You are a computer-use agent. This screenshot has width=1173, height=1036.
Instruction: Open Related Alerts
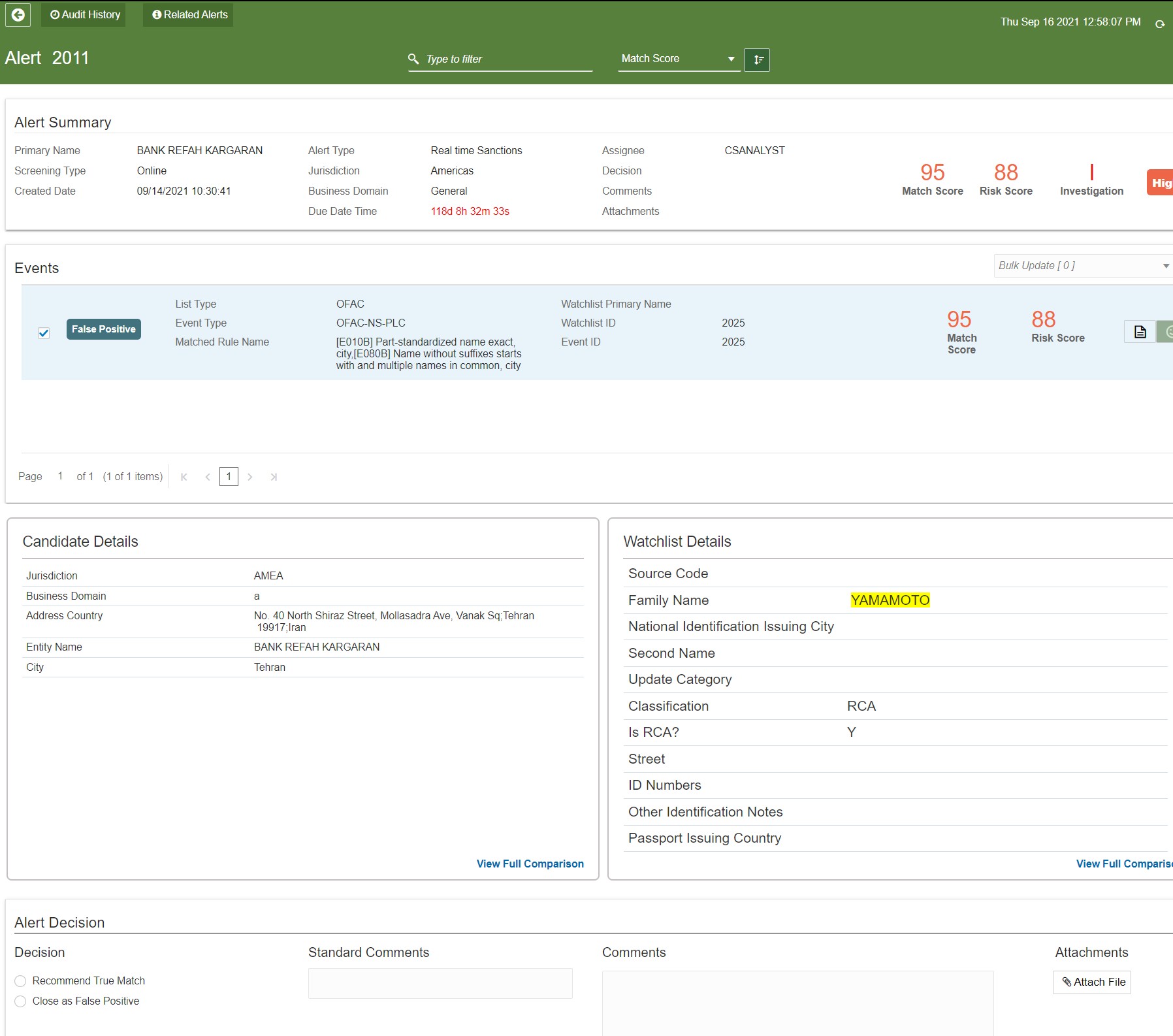[188, 14]
